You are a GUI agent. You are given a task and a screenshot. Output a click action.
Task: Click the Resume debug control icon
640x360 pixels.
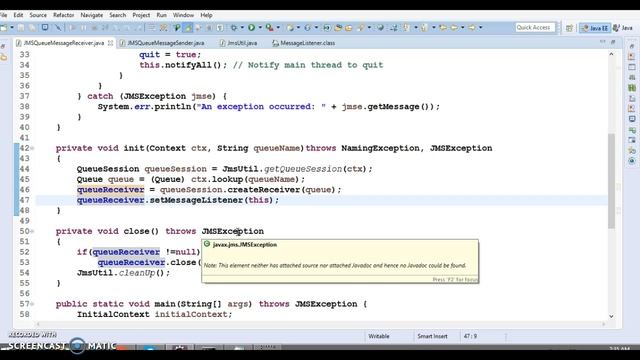(73, 27)
